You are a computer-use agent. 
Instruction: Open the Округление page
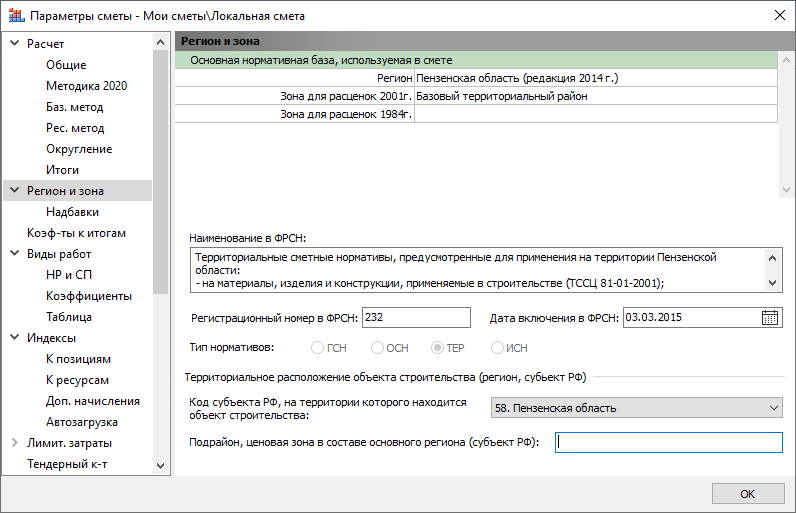click(79, 149)
